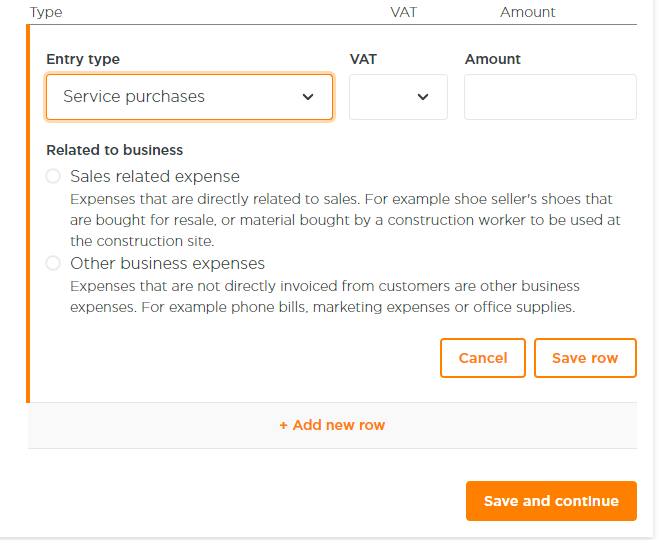Viewport: 659px width, 540px height.
Task: Click the Type column header
Action: click(x=46, y=12)
